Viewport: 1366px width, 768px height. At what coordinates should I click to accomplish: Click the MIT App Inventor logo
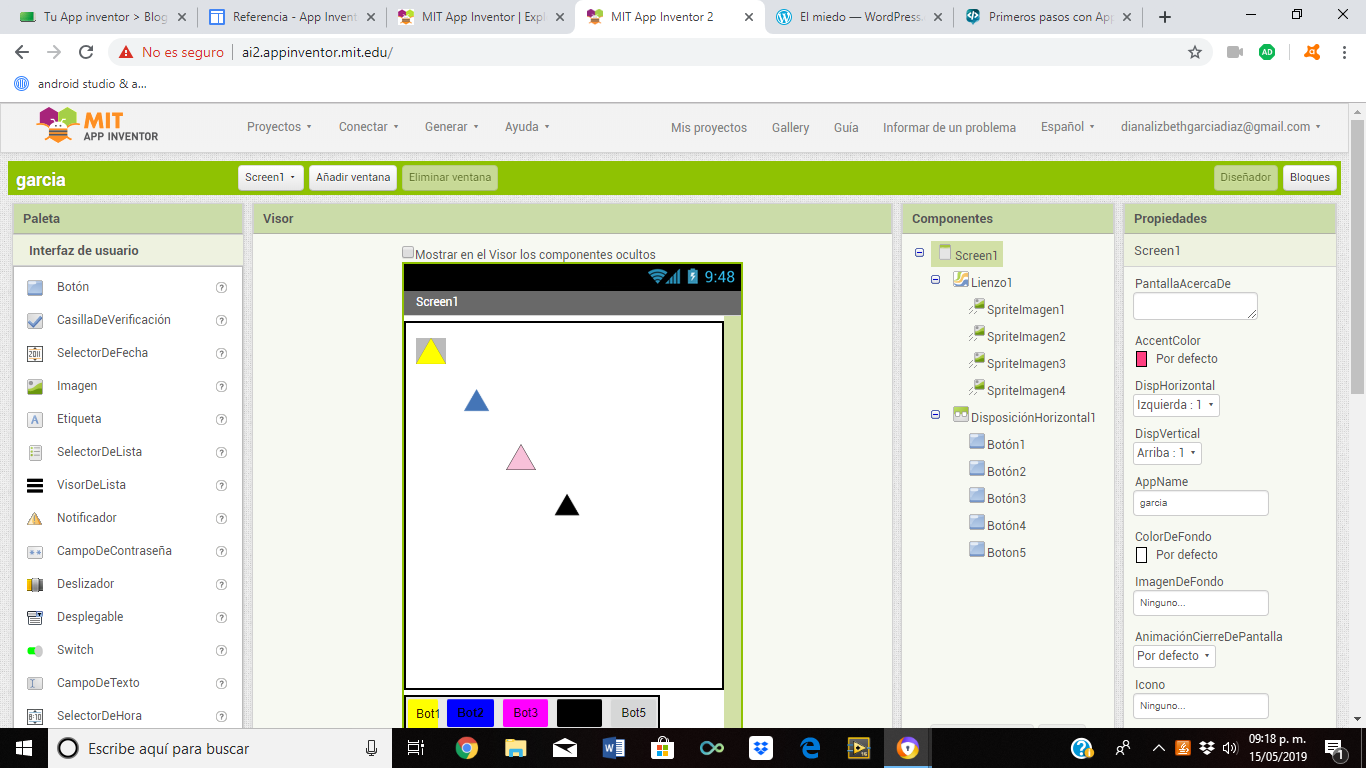coord(98,126)
